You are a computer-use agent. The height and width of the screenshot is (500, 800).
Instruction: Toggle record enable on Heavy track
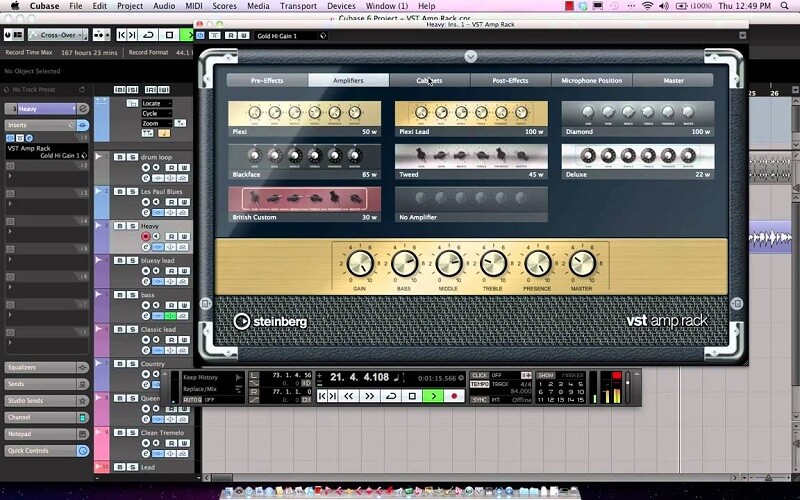tap(146, 236)
